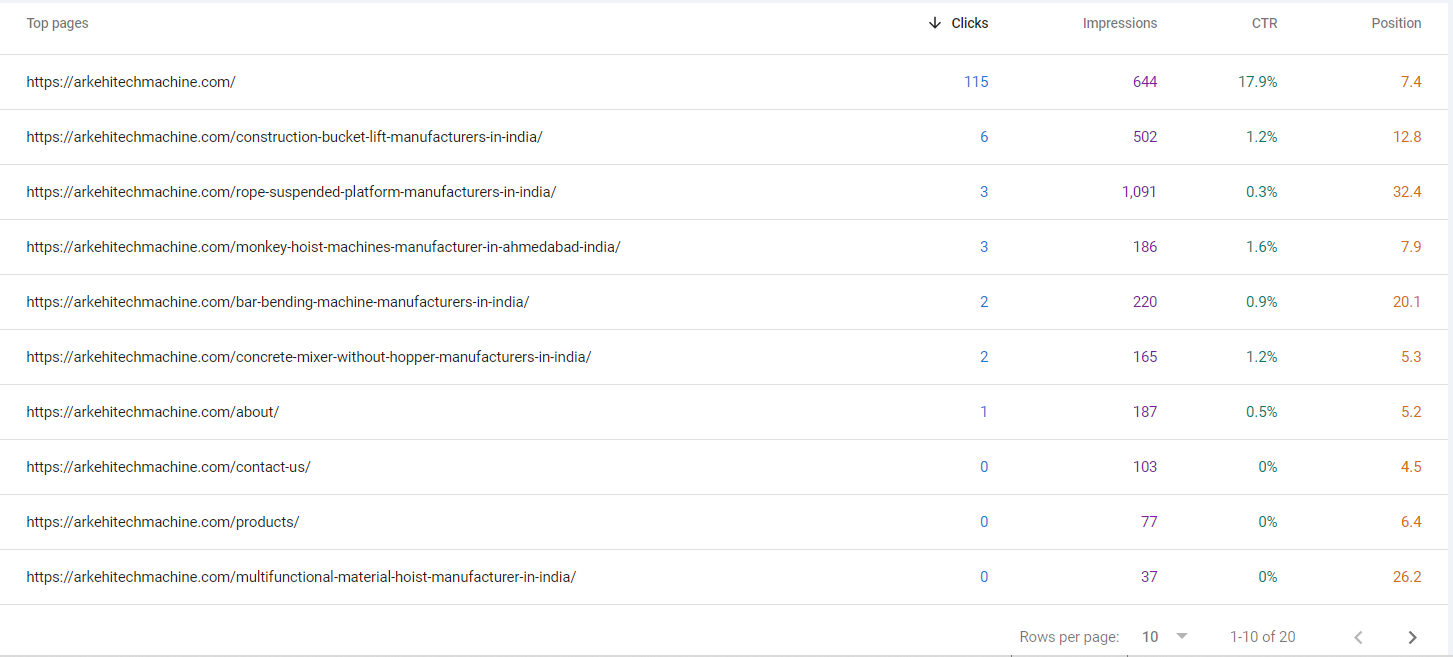Select the rope-suspended-platform-manufacturers URL
Image resolution: width=1453 pixels, height=657 pixels.
click(x=291, y=191)
